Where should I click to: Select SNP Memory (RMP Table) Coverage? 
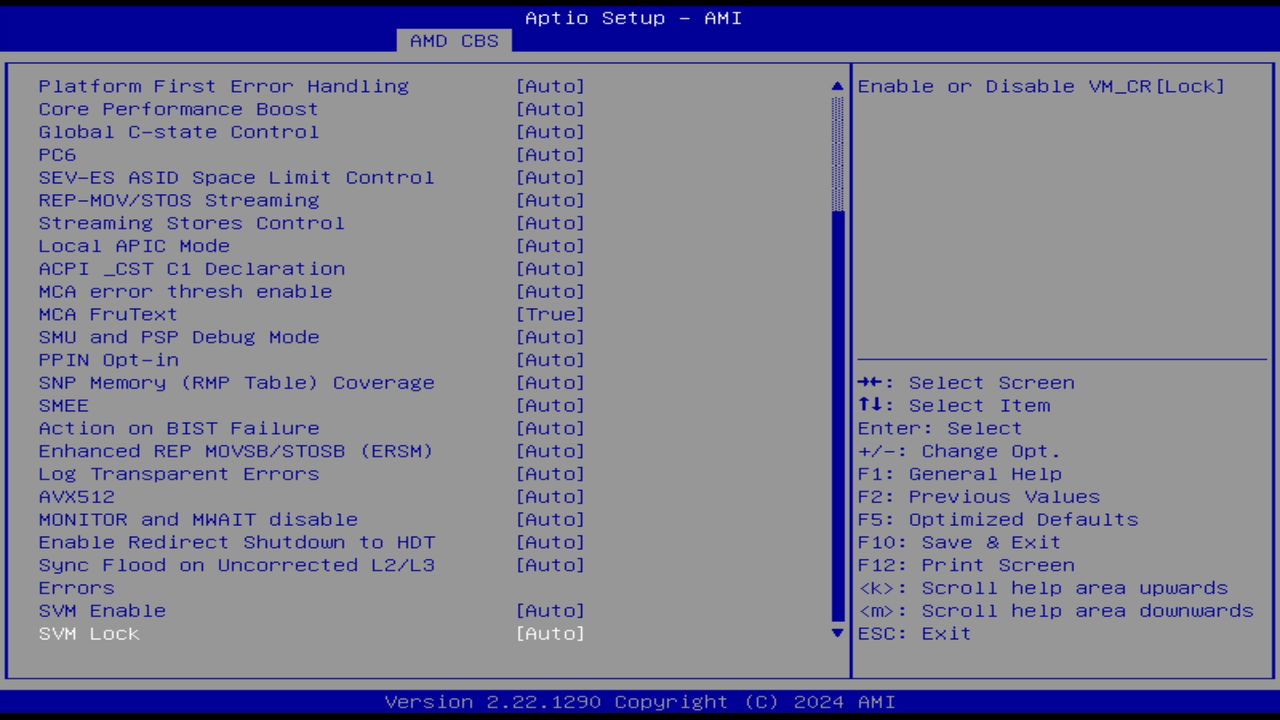click(x=237, y=383)
